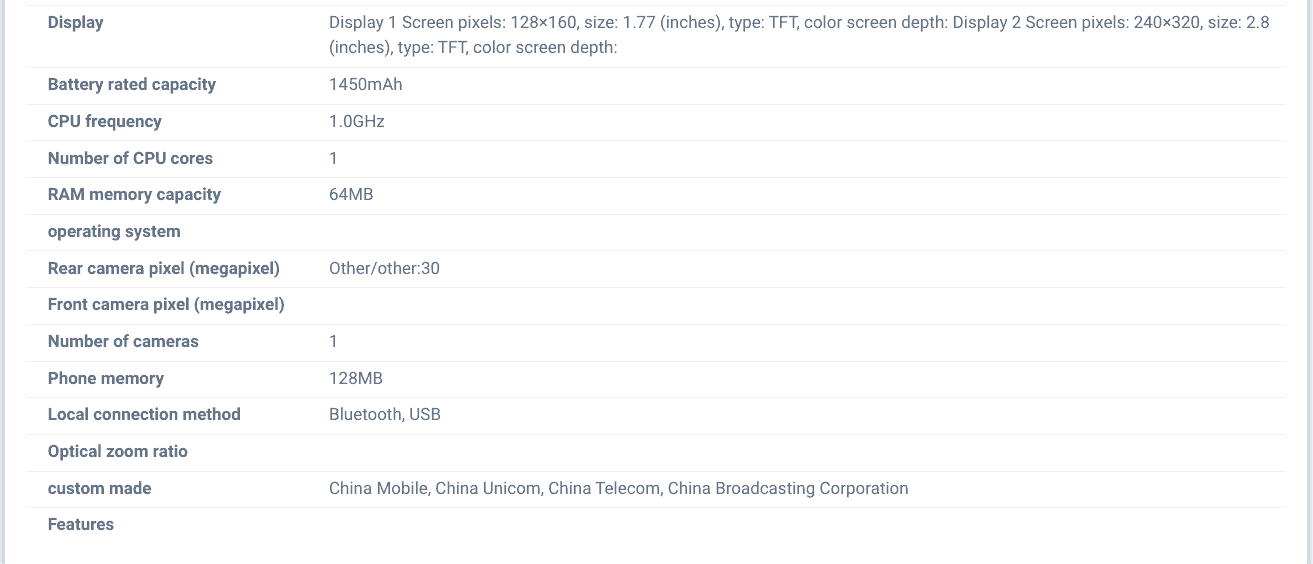This screenshot has width=1313, height=564.
Task: Select the Battery rated capacity label
Action: coord(131,85)
